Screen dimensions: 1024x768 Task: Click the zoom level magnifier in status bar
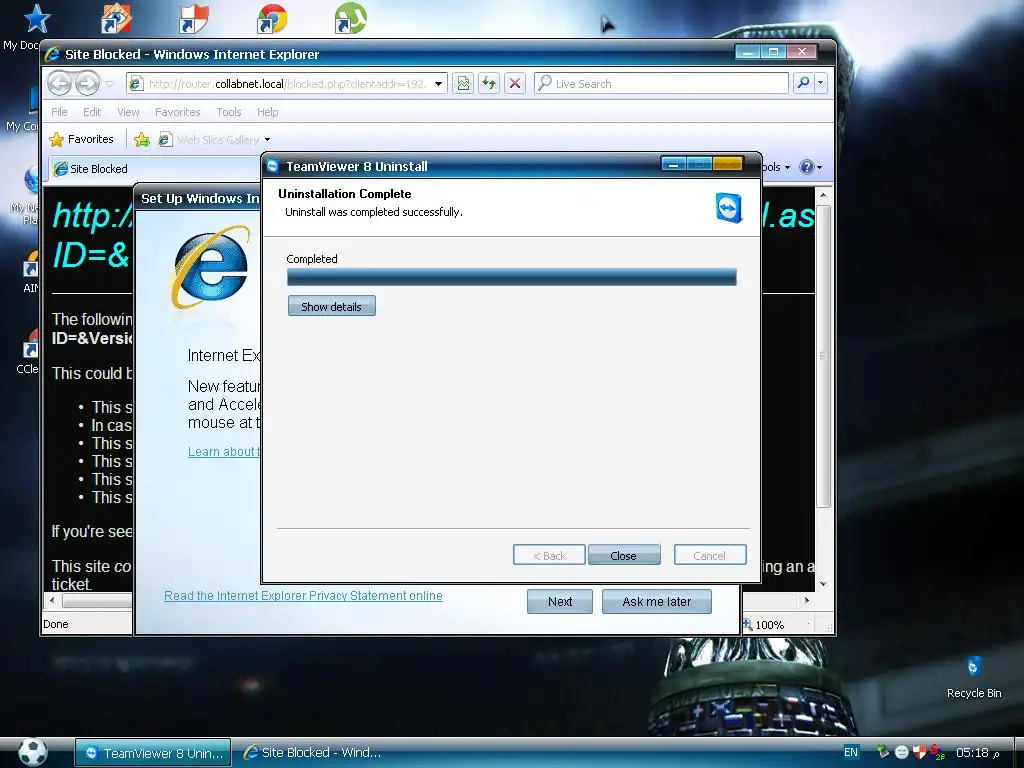click(x=748, y=624)
